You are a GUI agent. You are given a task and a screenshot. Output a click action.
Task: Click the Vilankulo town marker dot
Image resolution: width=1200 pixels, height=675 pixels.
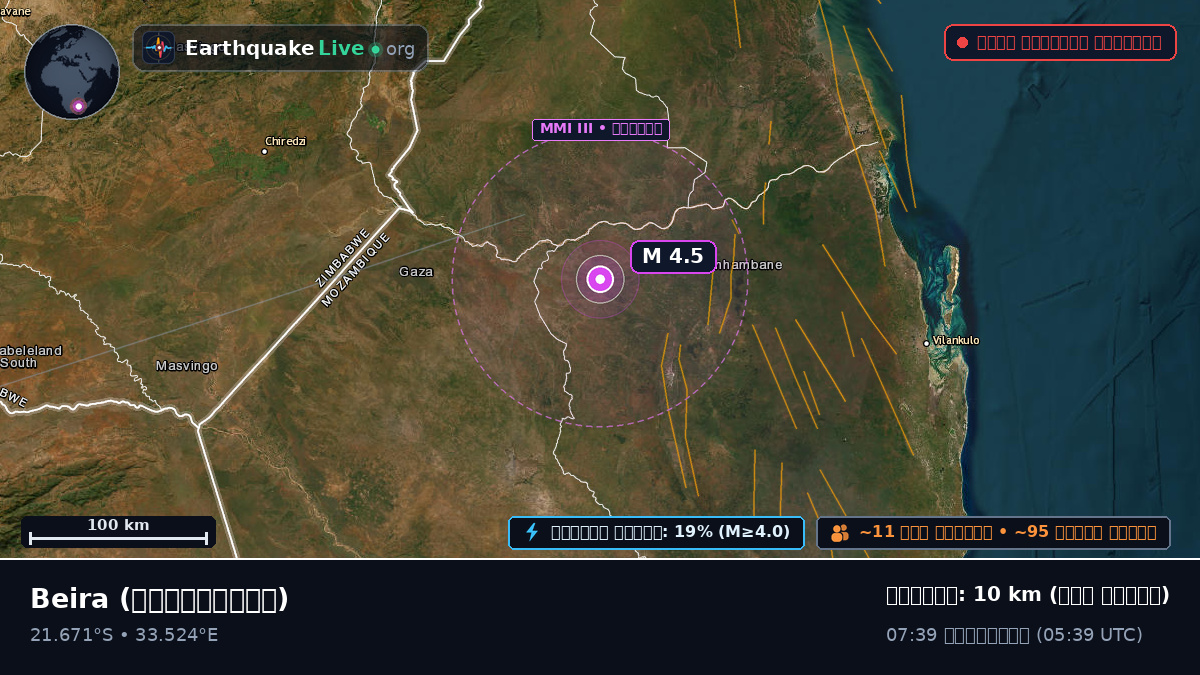[x=926, y=343]
